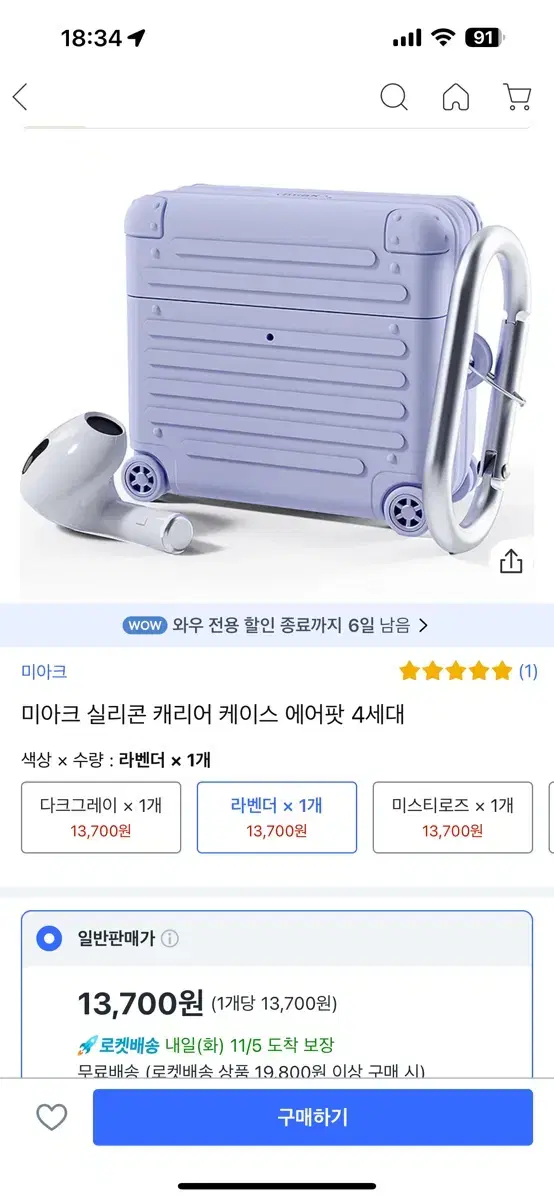Viewport: 554px width, 1200px height.
Task: Open the 미아크 brand link
Action: pyautogui.click(x=44, y=671)
